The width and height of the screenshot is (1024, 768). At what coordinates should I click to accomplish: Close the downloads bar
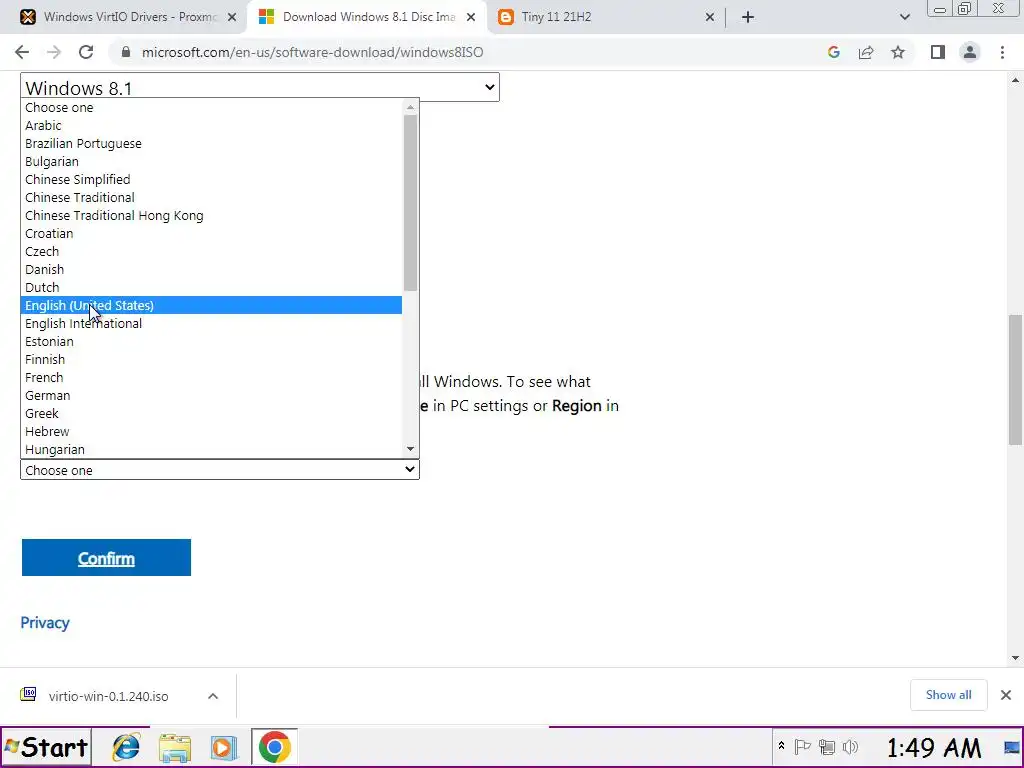(x=1006, y=695)
